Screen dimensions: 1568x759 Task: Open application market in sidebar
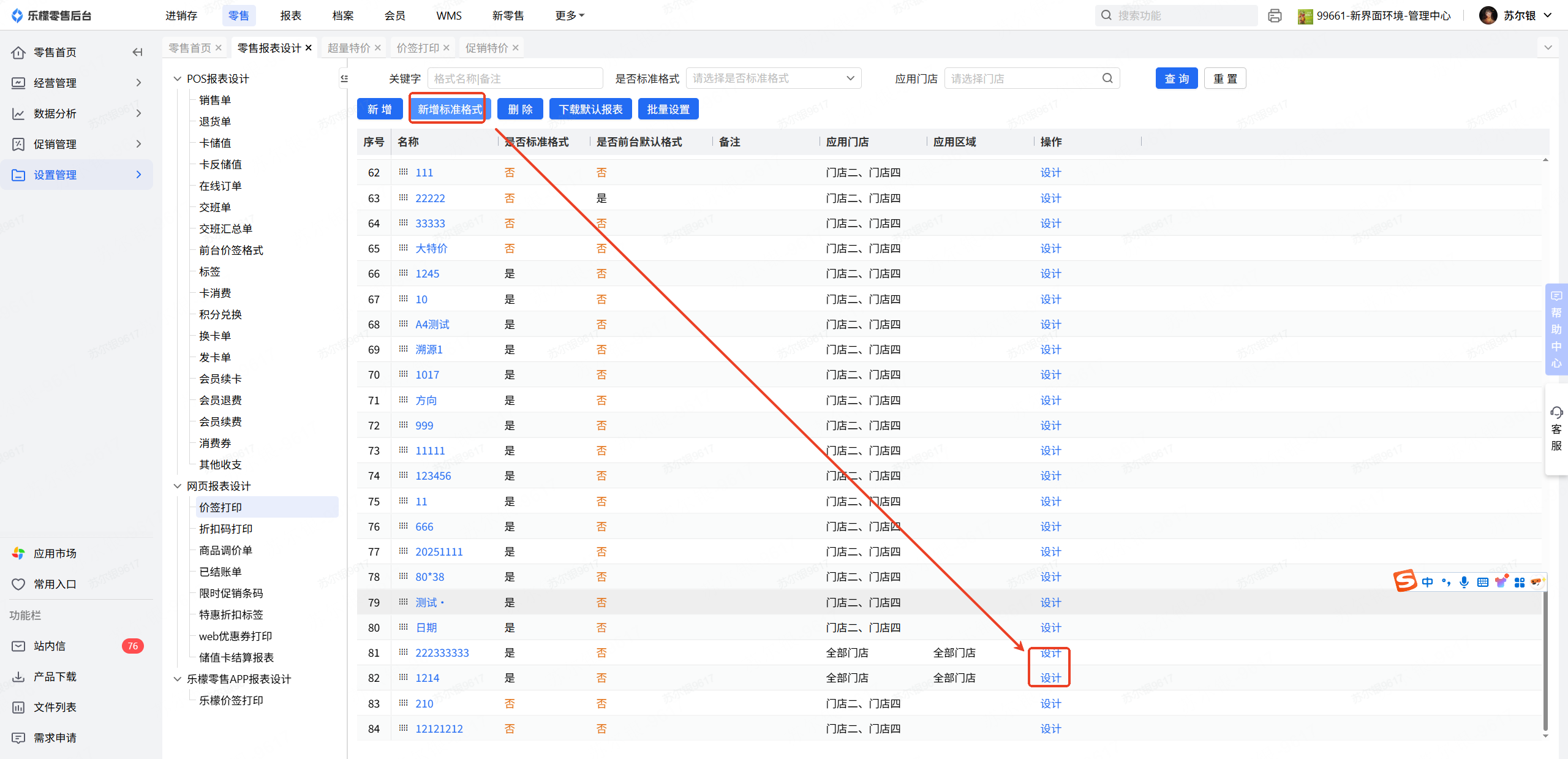(55, 553)
